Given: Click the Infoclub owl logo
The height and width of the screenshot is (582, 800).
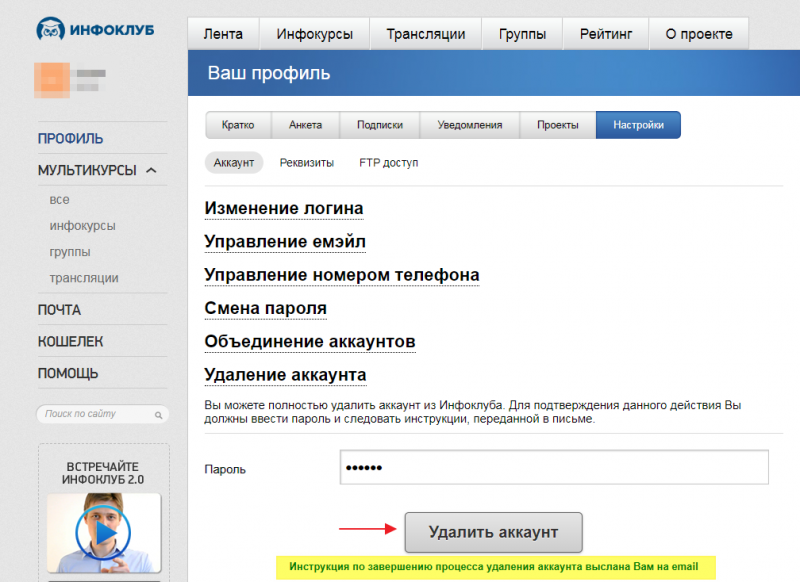Looking at the screenshot, I should click(51, 30).
